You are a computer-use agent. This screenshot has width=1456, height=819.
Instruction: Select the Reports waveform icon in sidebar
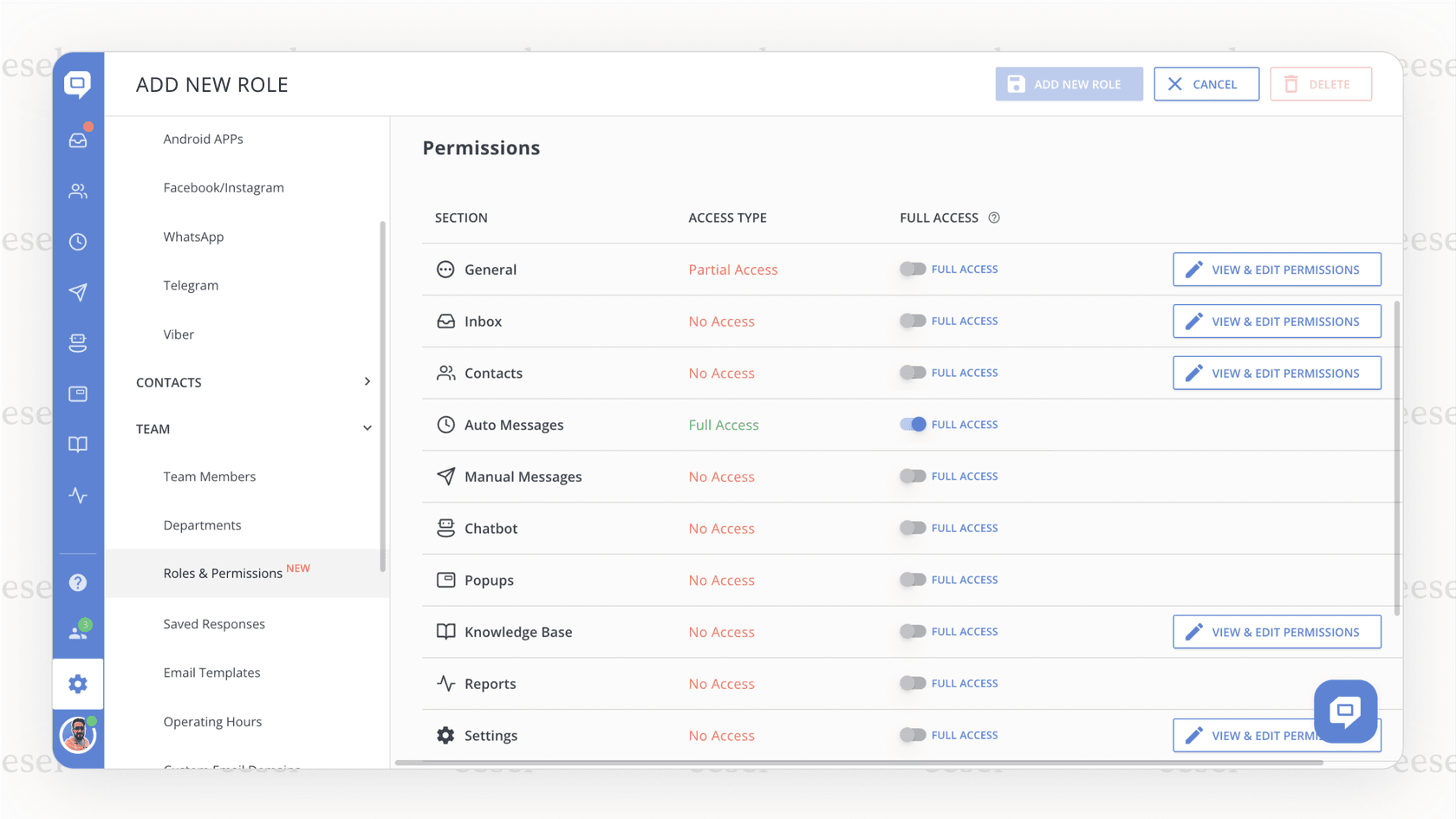(x=78, y=496)
